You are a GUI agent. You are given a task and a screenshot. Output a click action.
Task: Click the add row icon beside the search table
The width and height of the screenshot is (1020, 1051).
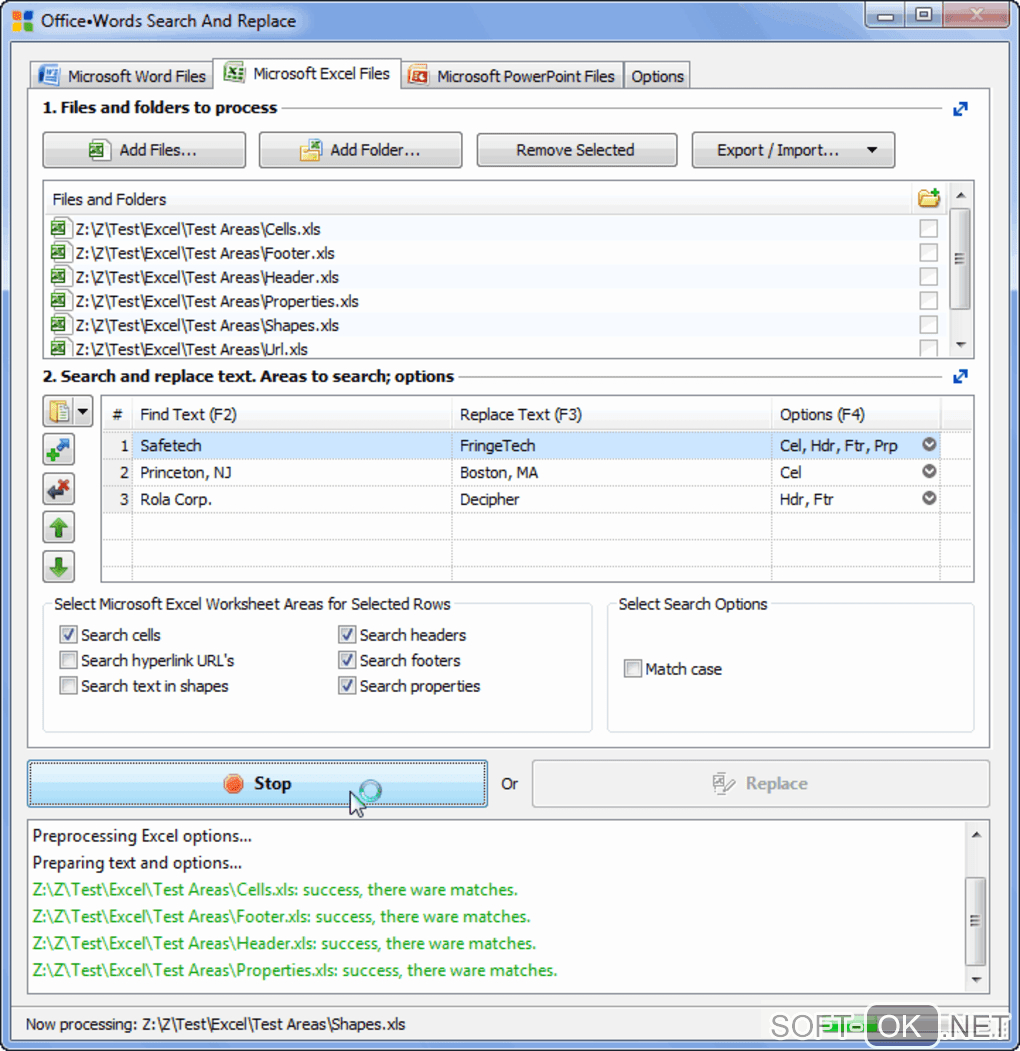click(x=59, y=450)
